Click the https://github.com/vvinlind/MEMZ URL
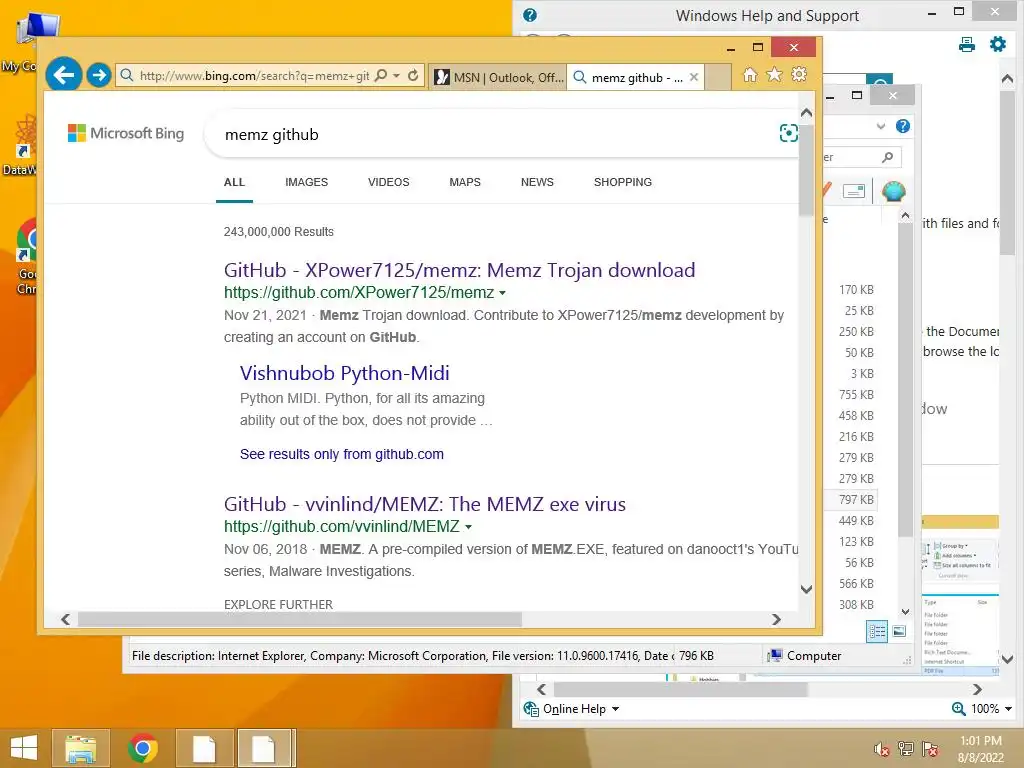 (342, 526)
